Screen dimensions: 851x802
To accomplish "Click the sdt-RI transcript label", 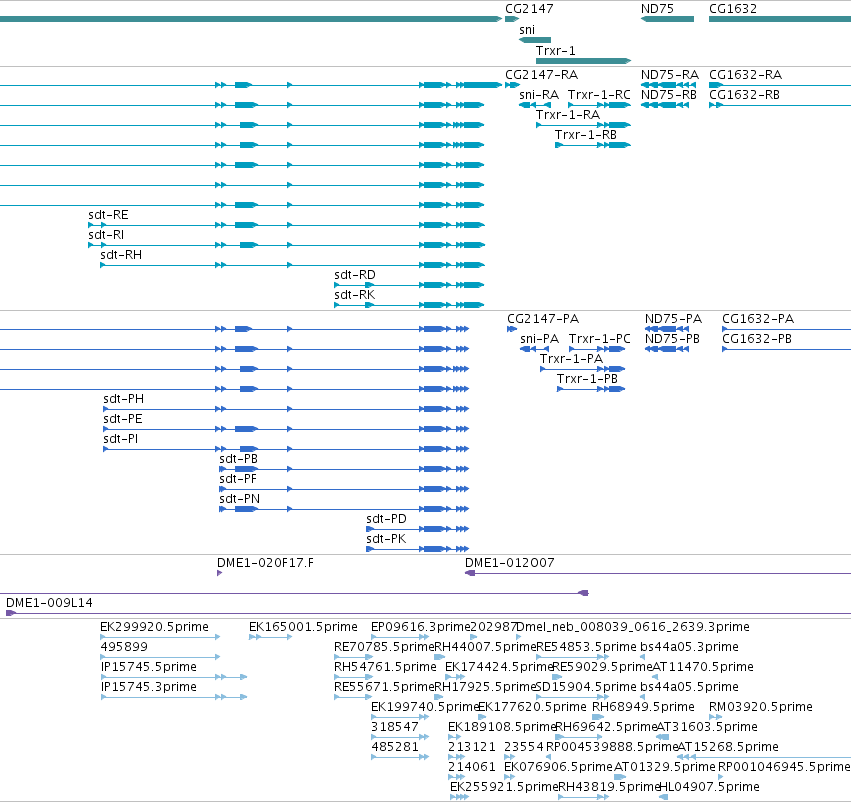I will (x=106, y=235).
